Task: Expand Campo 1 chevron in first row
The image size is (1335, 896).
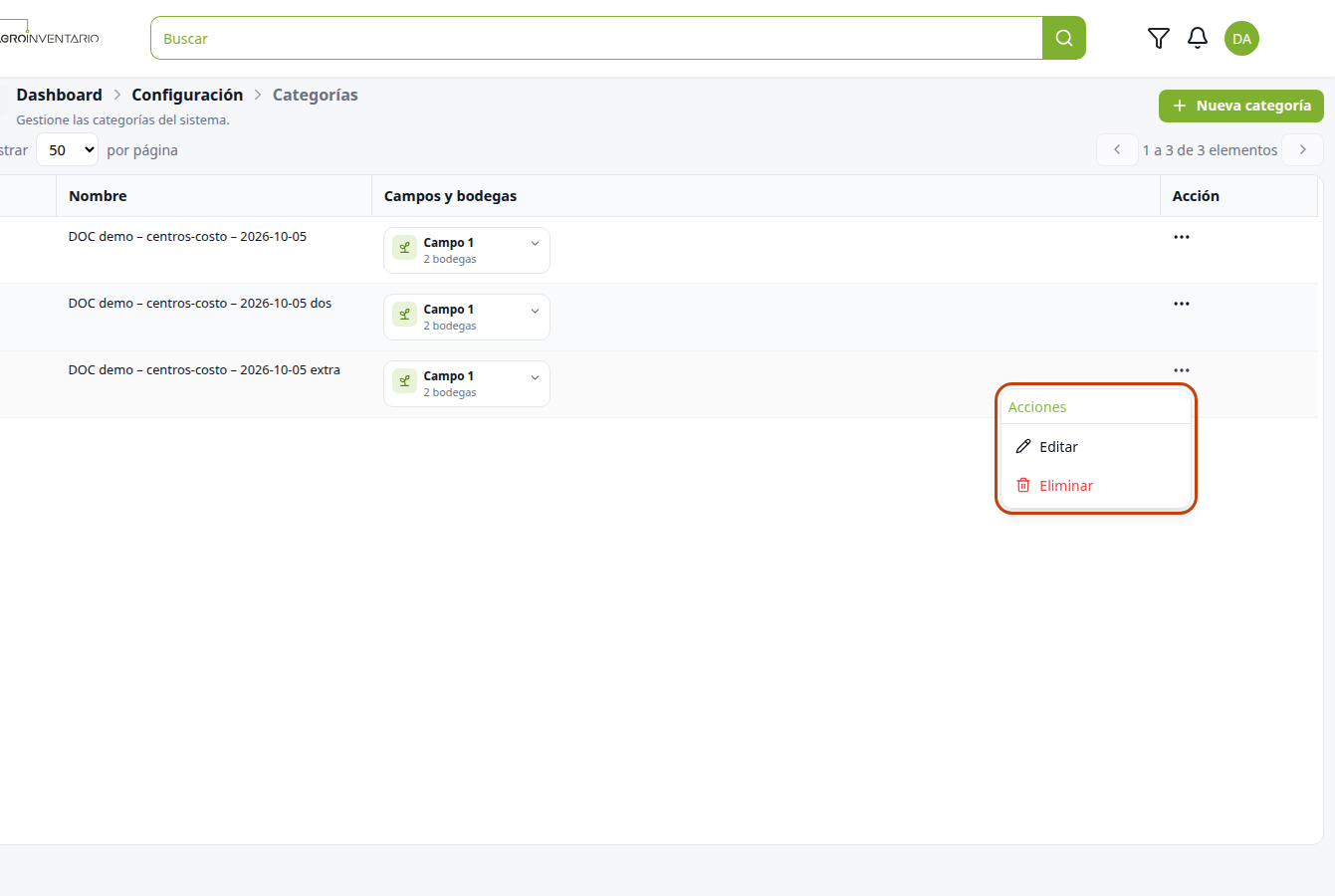Action: (535, 244)
